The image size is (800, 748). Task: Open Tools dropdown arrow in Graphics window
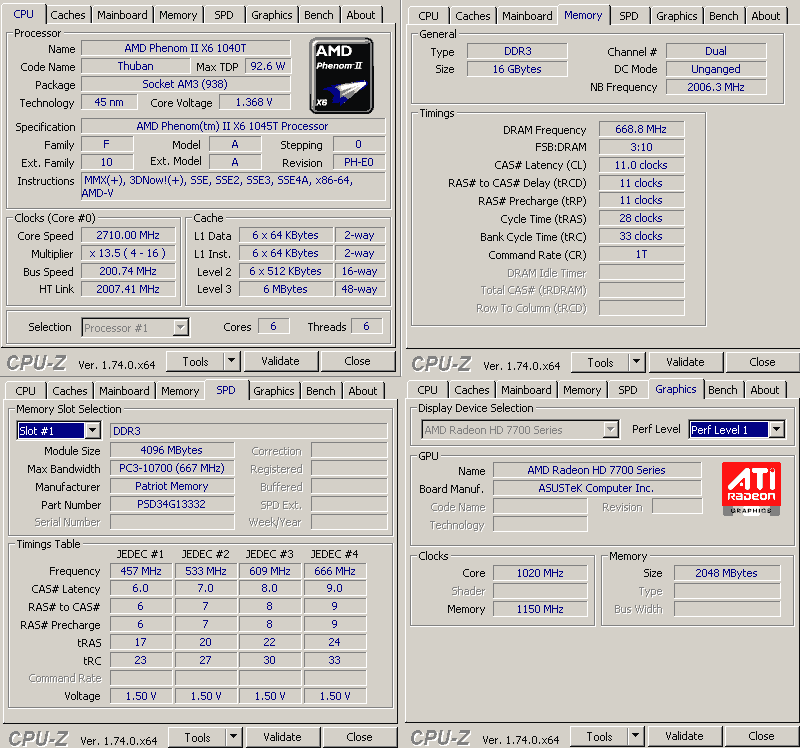[x=635, y=736]
